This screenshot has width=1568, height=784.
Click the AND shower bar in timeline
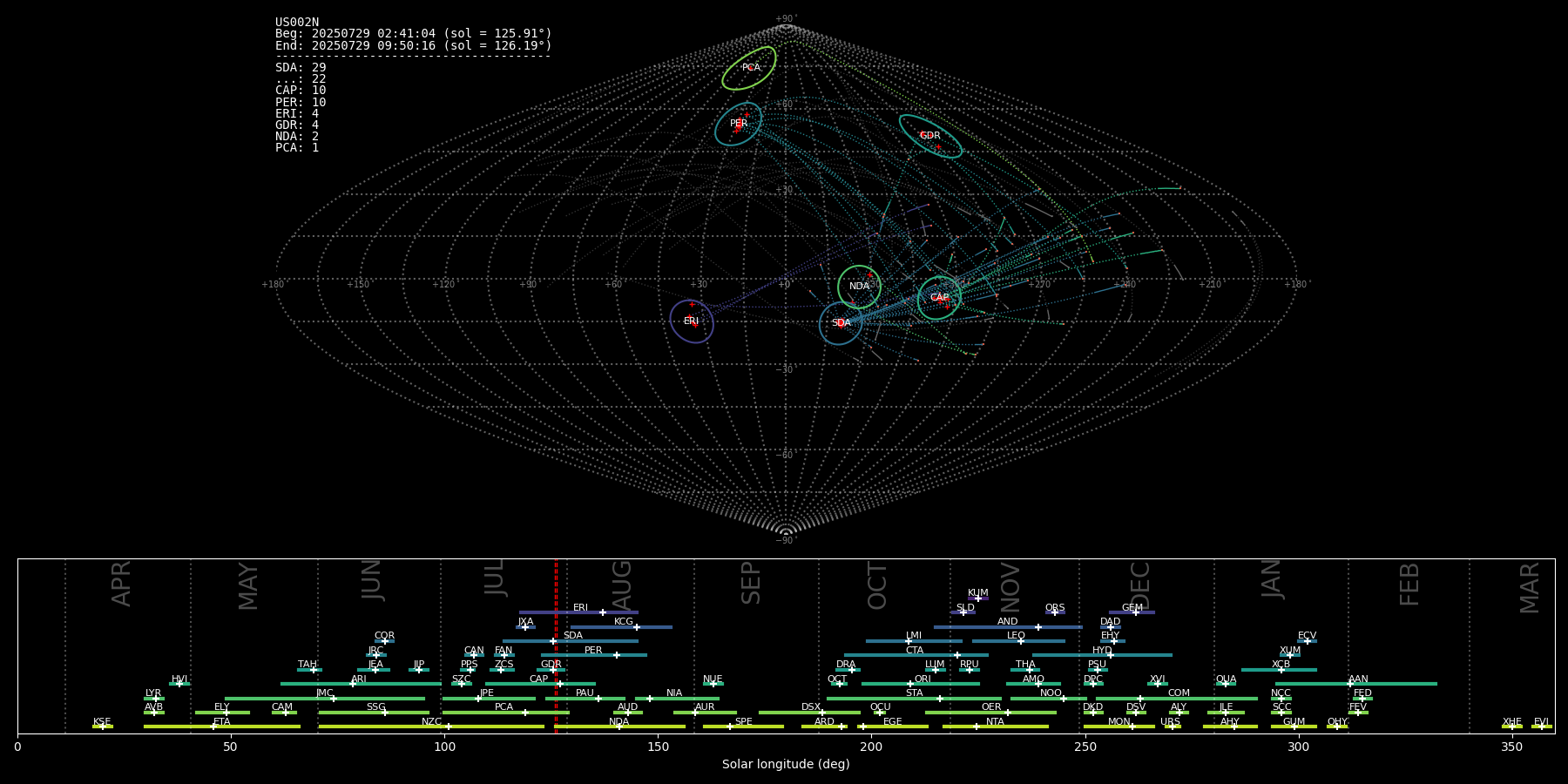(x=1008, y=626)
